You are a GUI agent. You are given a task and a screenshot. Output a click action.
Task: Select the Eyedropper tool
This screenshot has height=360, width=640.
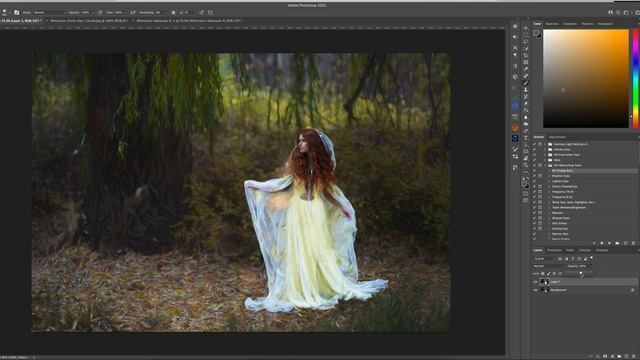tap(525, 69)
